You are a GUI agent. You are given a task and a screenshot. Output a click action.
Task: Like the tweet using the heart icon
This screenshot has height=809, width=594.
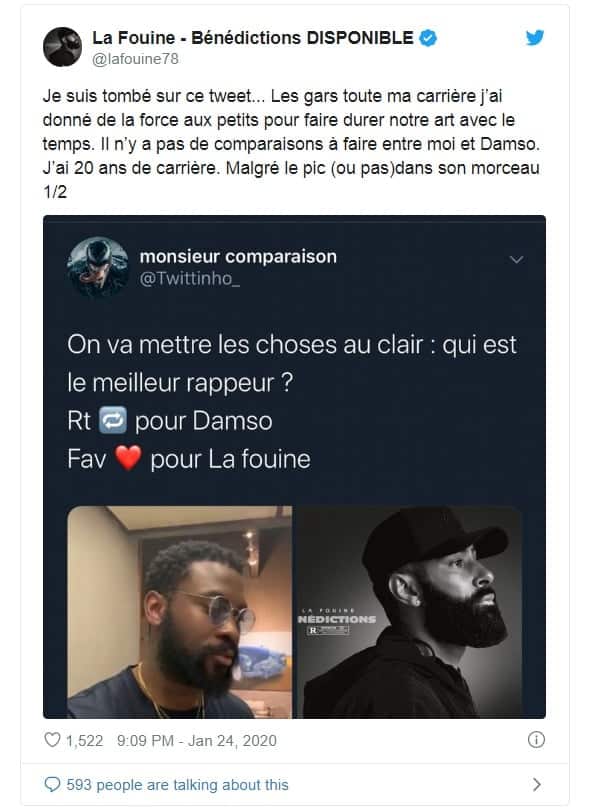click(52, 740)
